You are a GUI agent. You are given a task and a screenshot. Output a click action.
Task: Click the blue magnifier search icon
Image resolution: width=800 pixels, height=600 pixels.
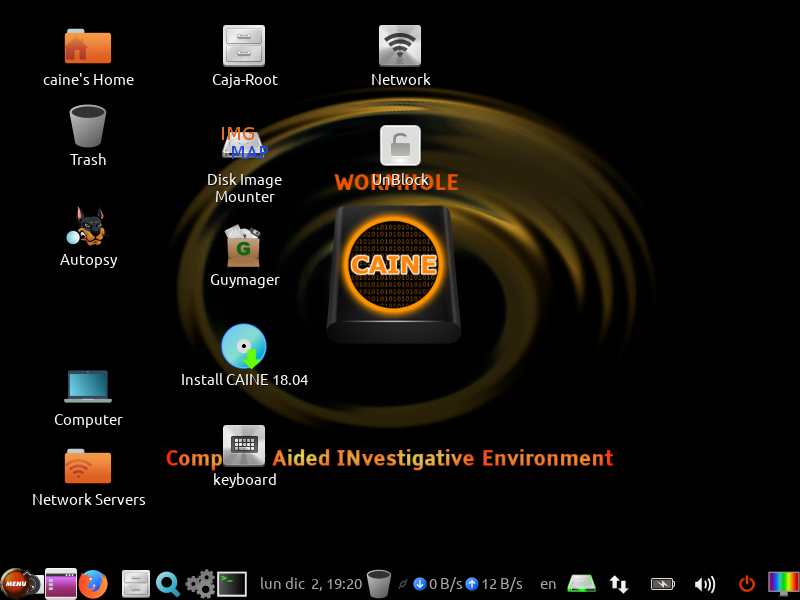(x=167, y=584)
